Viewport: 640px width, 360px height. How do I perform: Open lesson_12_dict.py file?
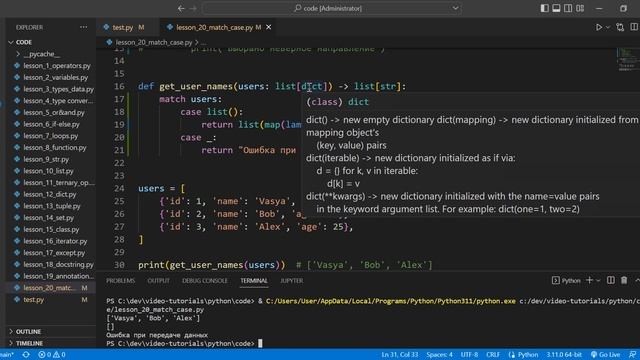(x=51, y=194)
